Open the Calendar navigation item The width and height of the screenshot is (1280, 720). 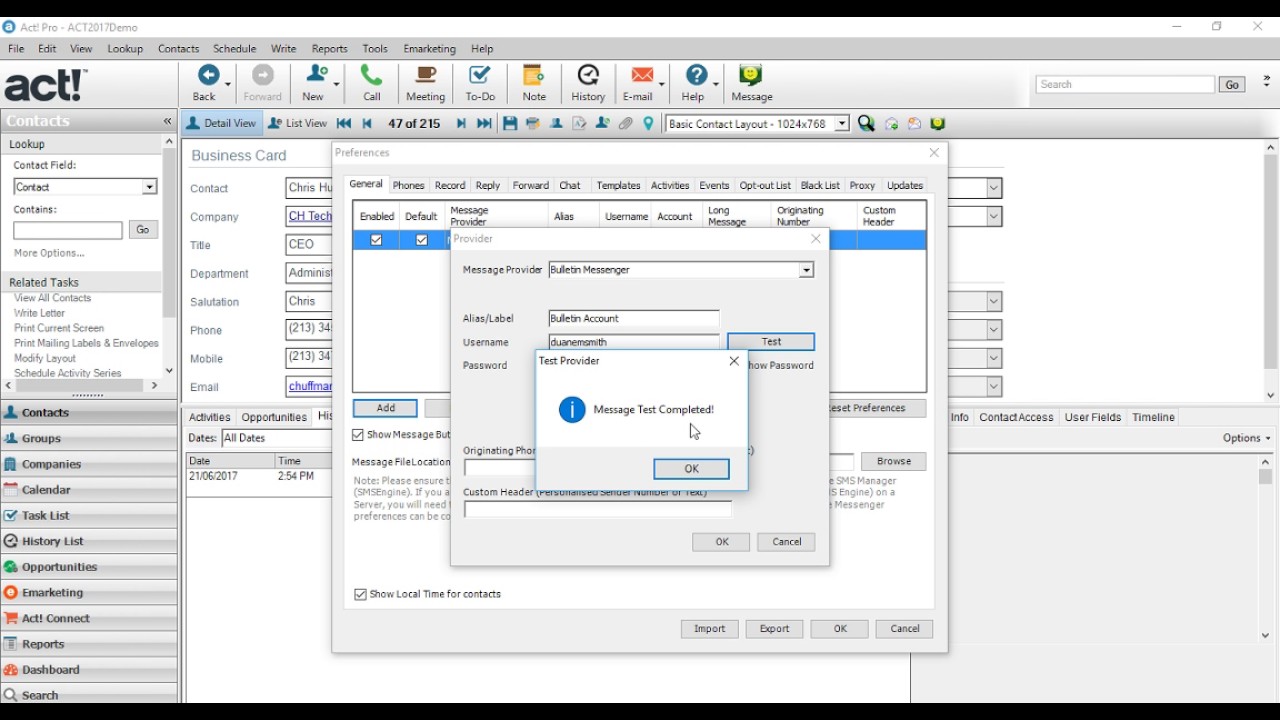coord(89,490)
